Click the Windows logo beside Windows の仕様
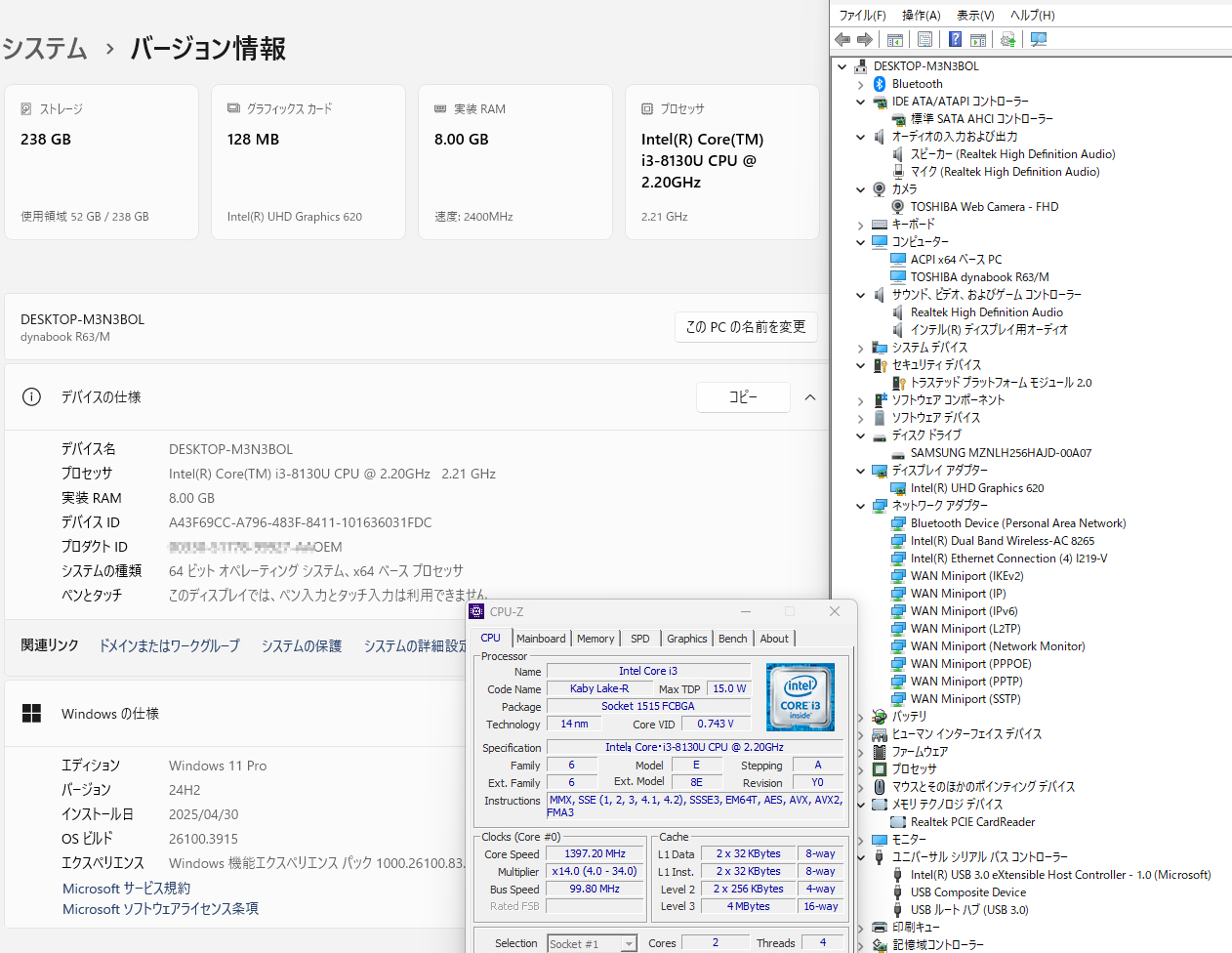 tap(31, 713)
